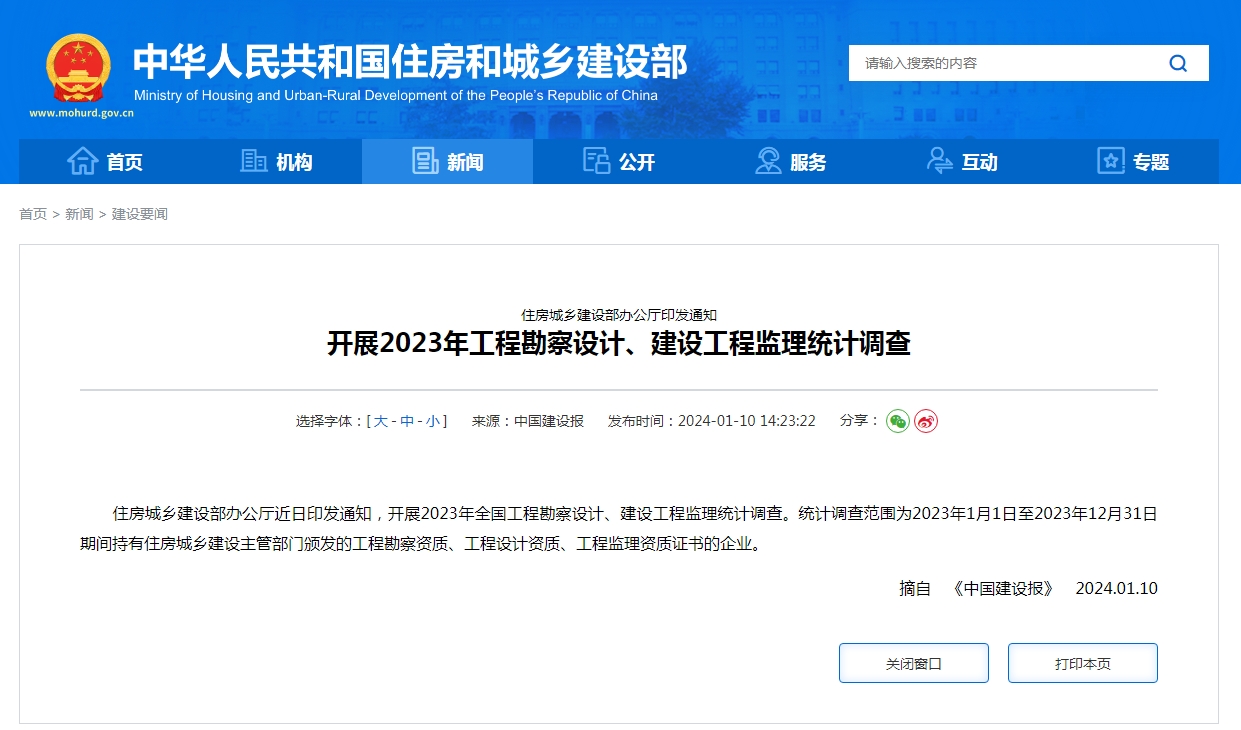The width and height of the screenshot is (1241, 730).
Task: Select the 小 font size option
Action: pos(434,421)
